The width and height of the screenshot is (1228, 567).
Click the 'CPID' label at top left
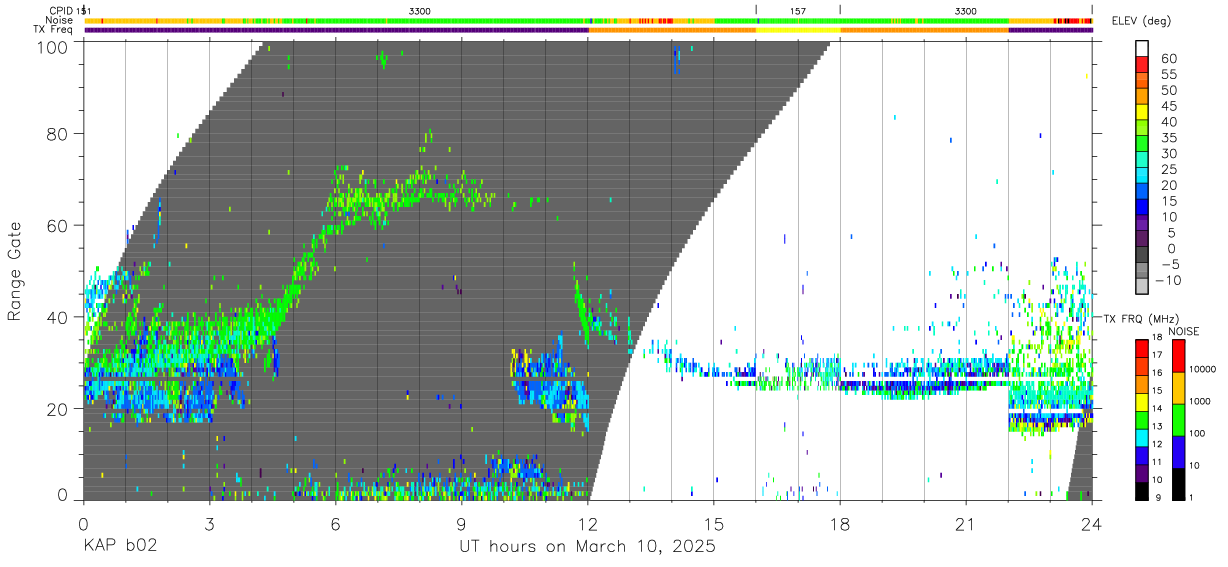click(59, 10)
